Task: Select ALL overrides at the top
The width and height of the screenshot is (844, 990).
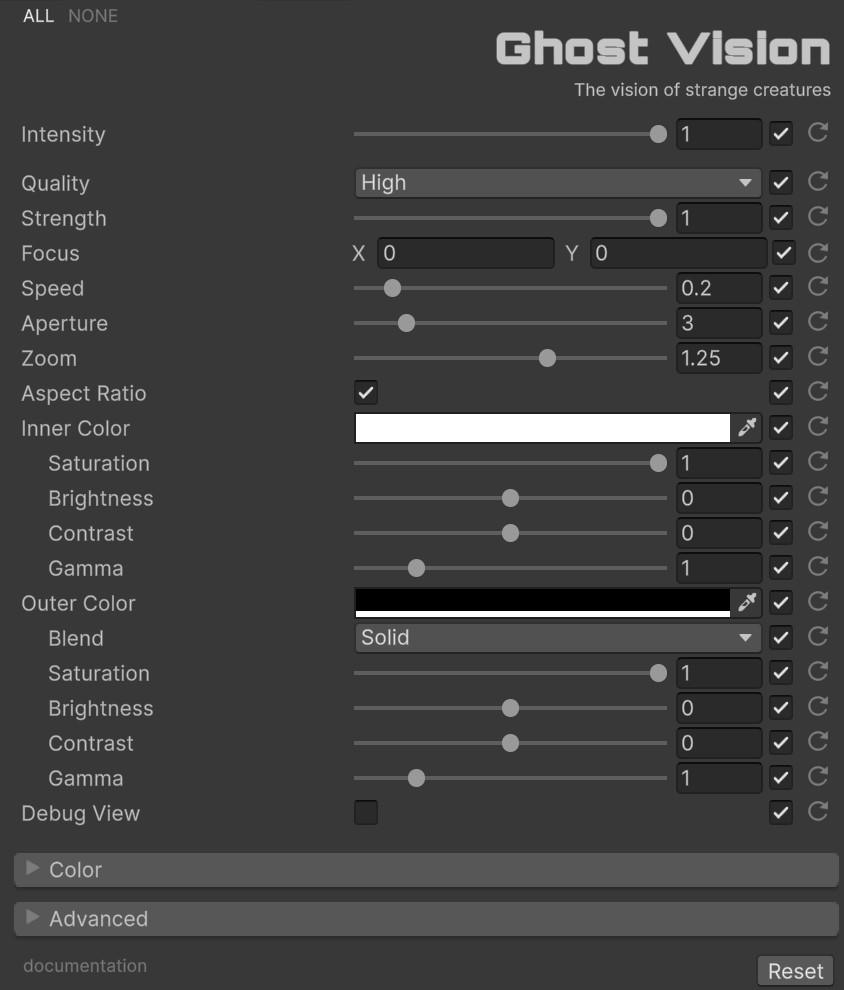Action: 38,16
